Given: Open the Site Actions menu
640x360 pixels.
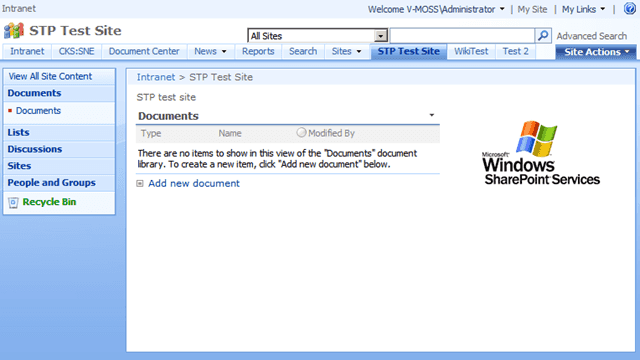Looking at the screenshot, I should (596, 52).
